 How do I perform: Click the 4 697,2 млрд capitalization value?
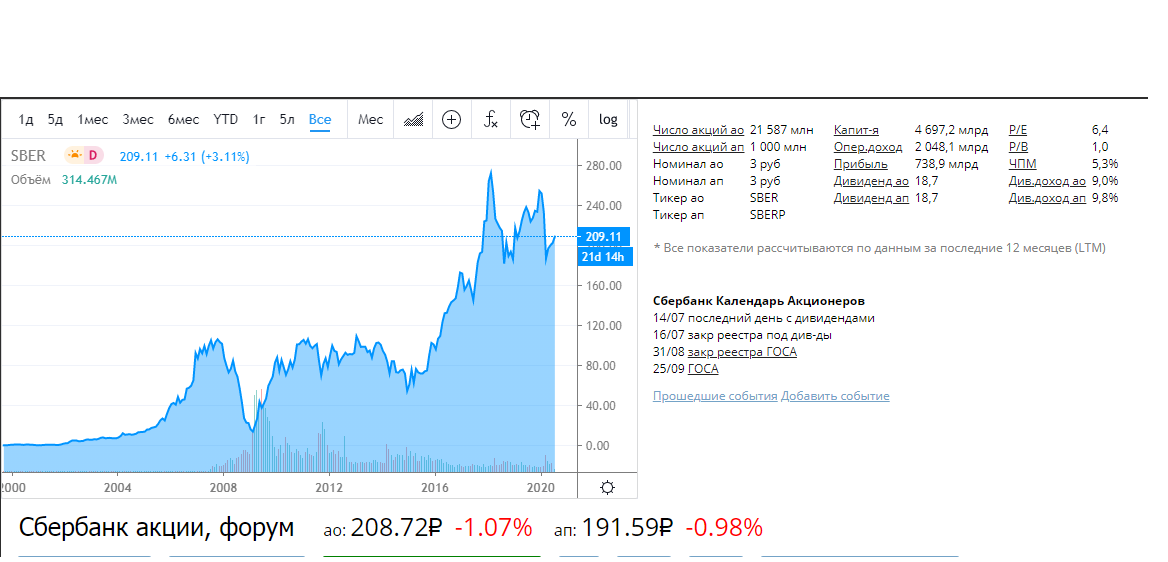[951, 130]
